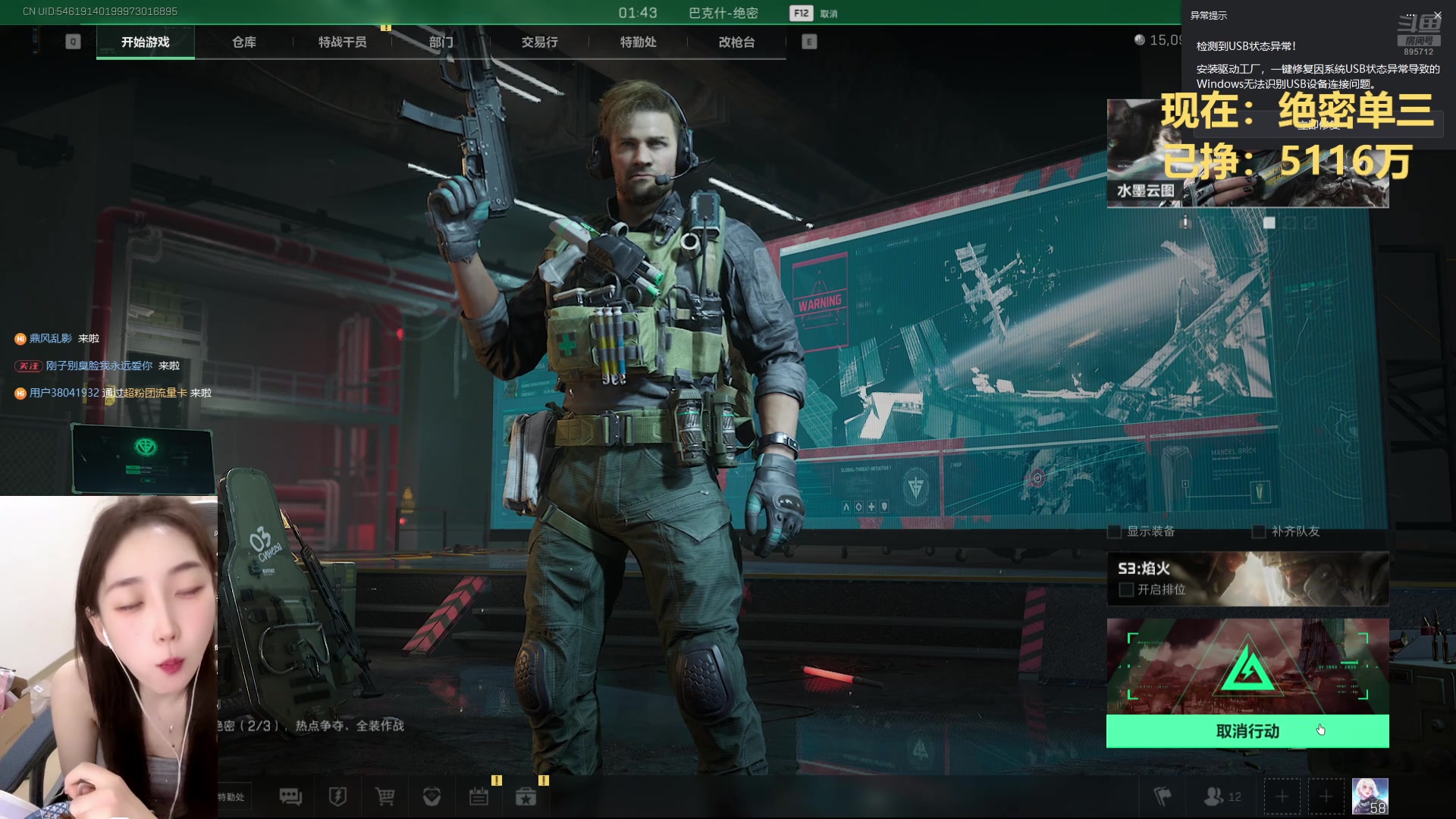Enable the 显示装备 checkbox
Image resolution: width=1456 pixels, height=819 pixels.
pos(1114,532)
